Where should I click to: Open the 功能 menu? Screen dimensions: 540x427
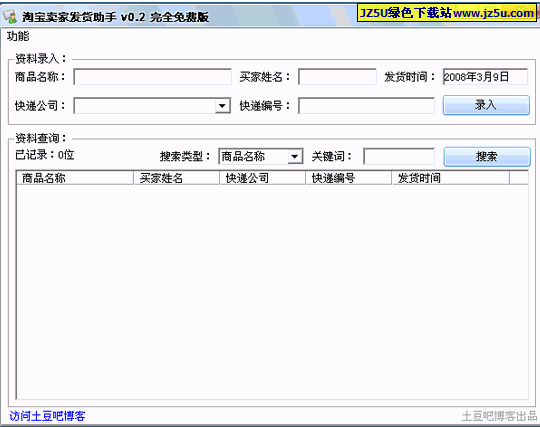tap(18, 36)
